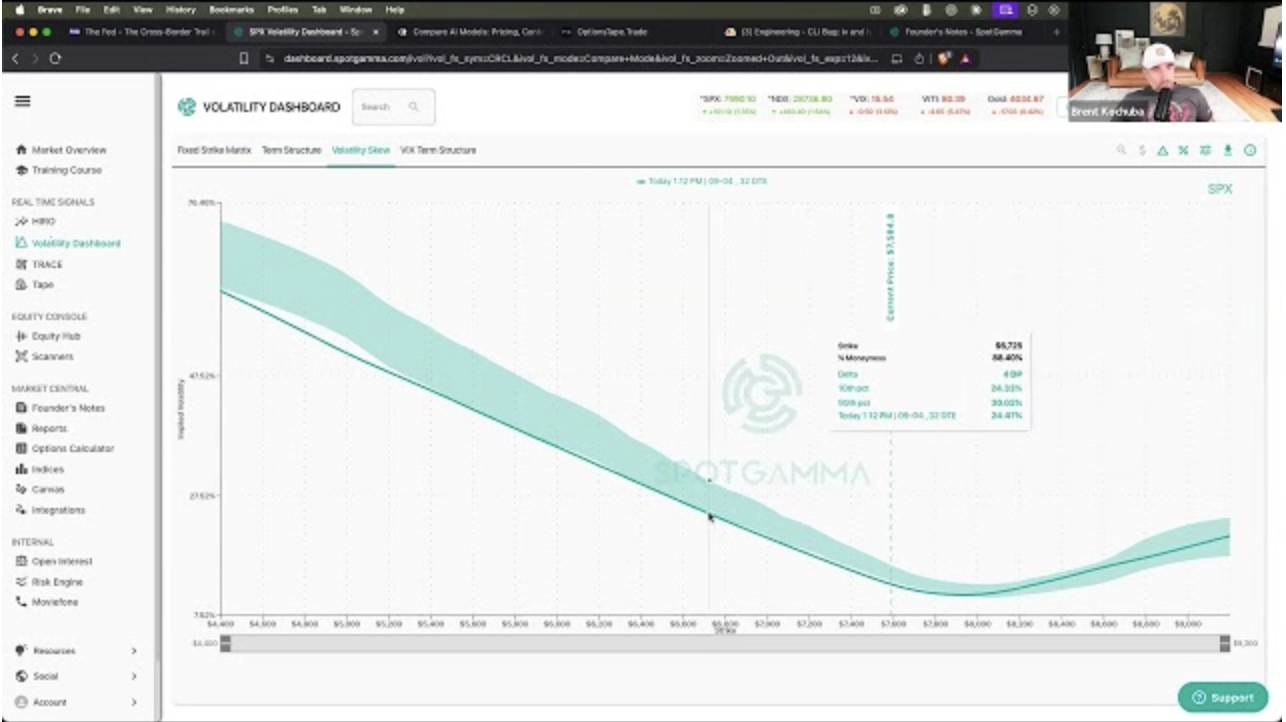Click the TRACE sidebar icon
Image resolution: width=1286 pixels, height=722 pixels.
tap(21, 264)
